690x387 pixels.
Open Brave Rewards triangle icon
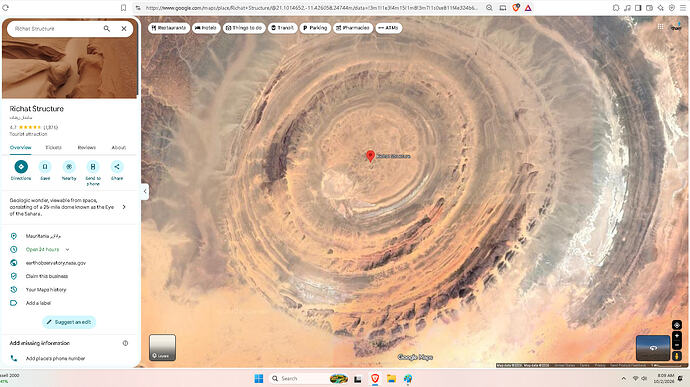click(x=528, y=7)
